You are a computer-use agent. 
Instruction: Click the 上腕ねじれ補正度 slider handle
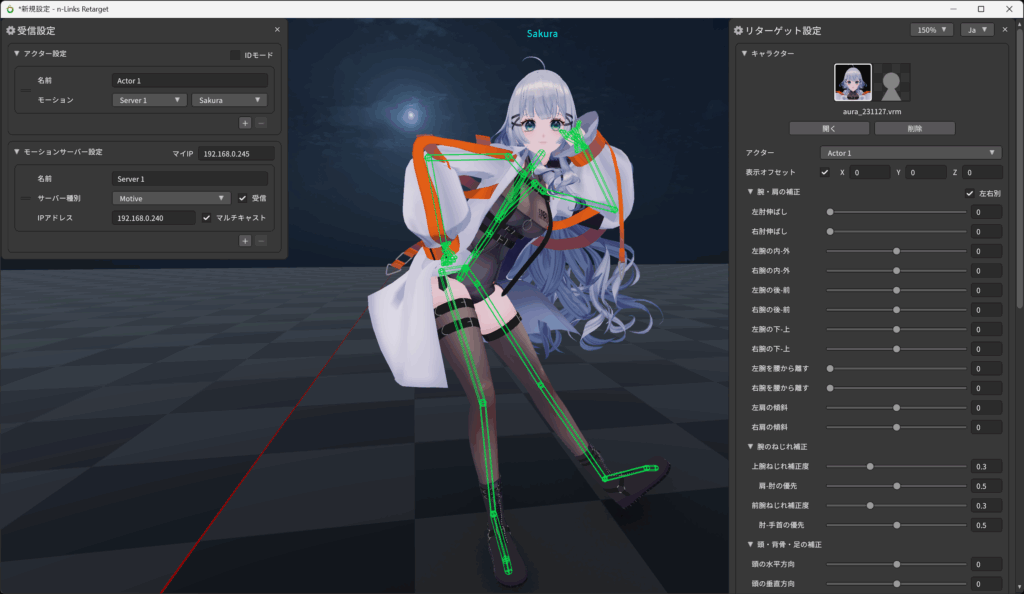coord(870,466)
